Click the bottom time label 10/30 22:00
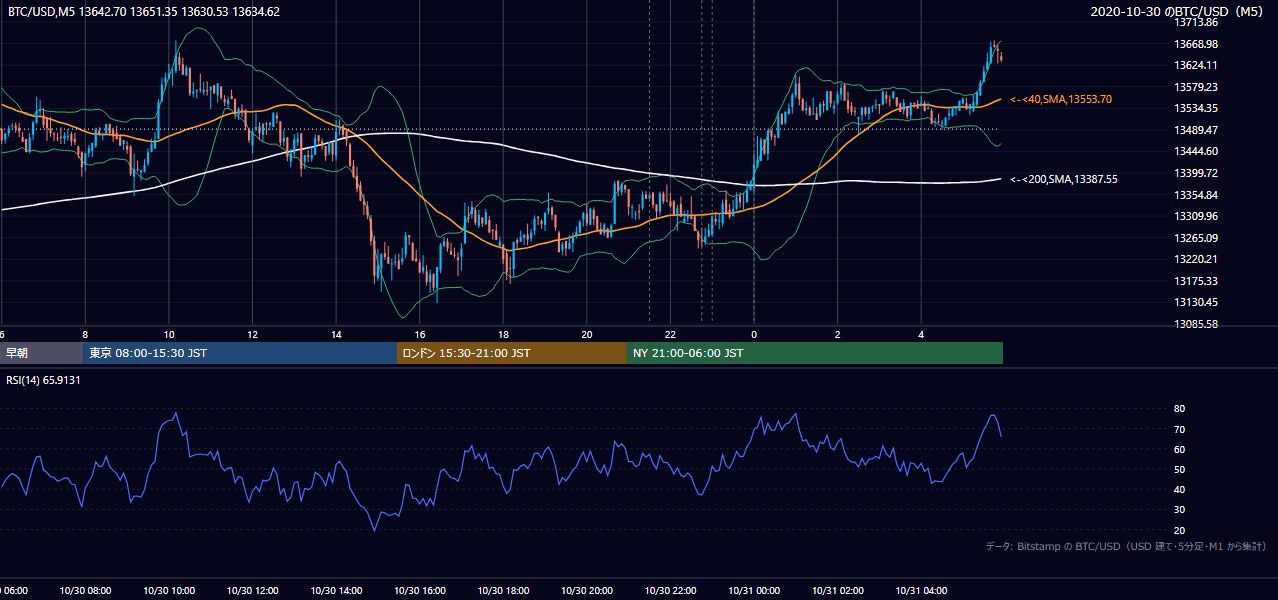1278x600 pixels. point(670,591)
